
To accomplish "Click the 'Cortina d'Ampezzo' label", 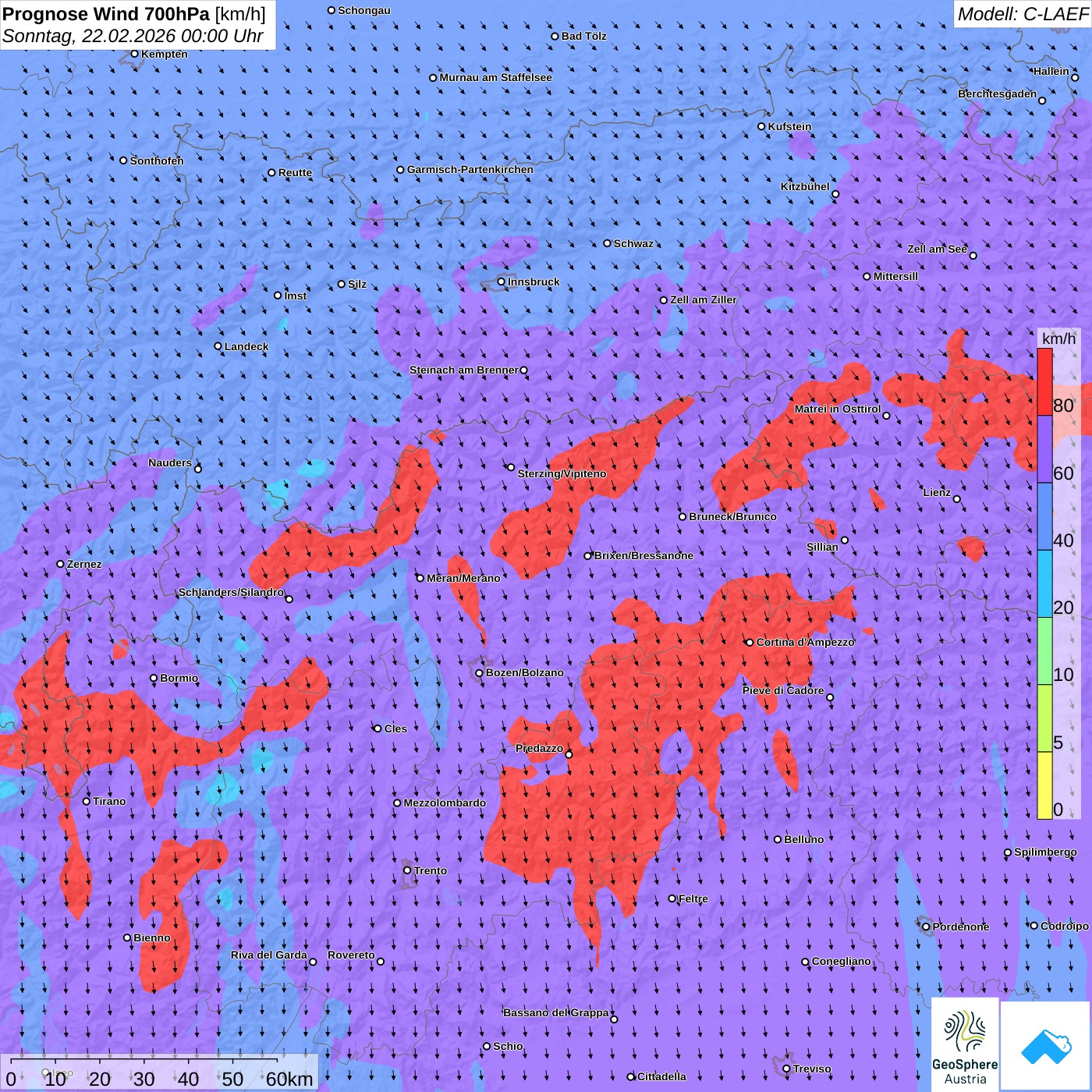I will point(805,642).
